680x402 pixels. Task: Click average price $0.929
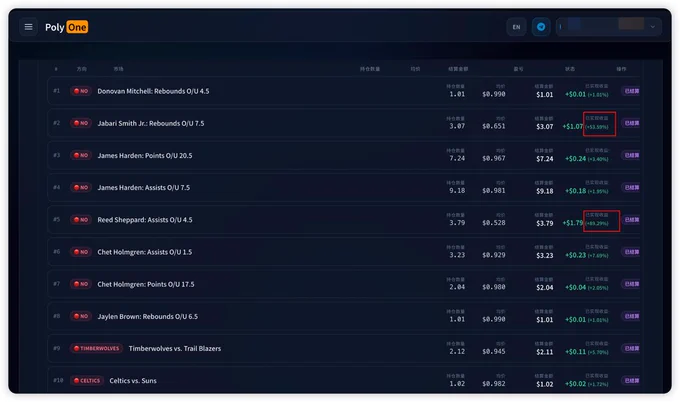click(494, 255)
